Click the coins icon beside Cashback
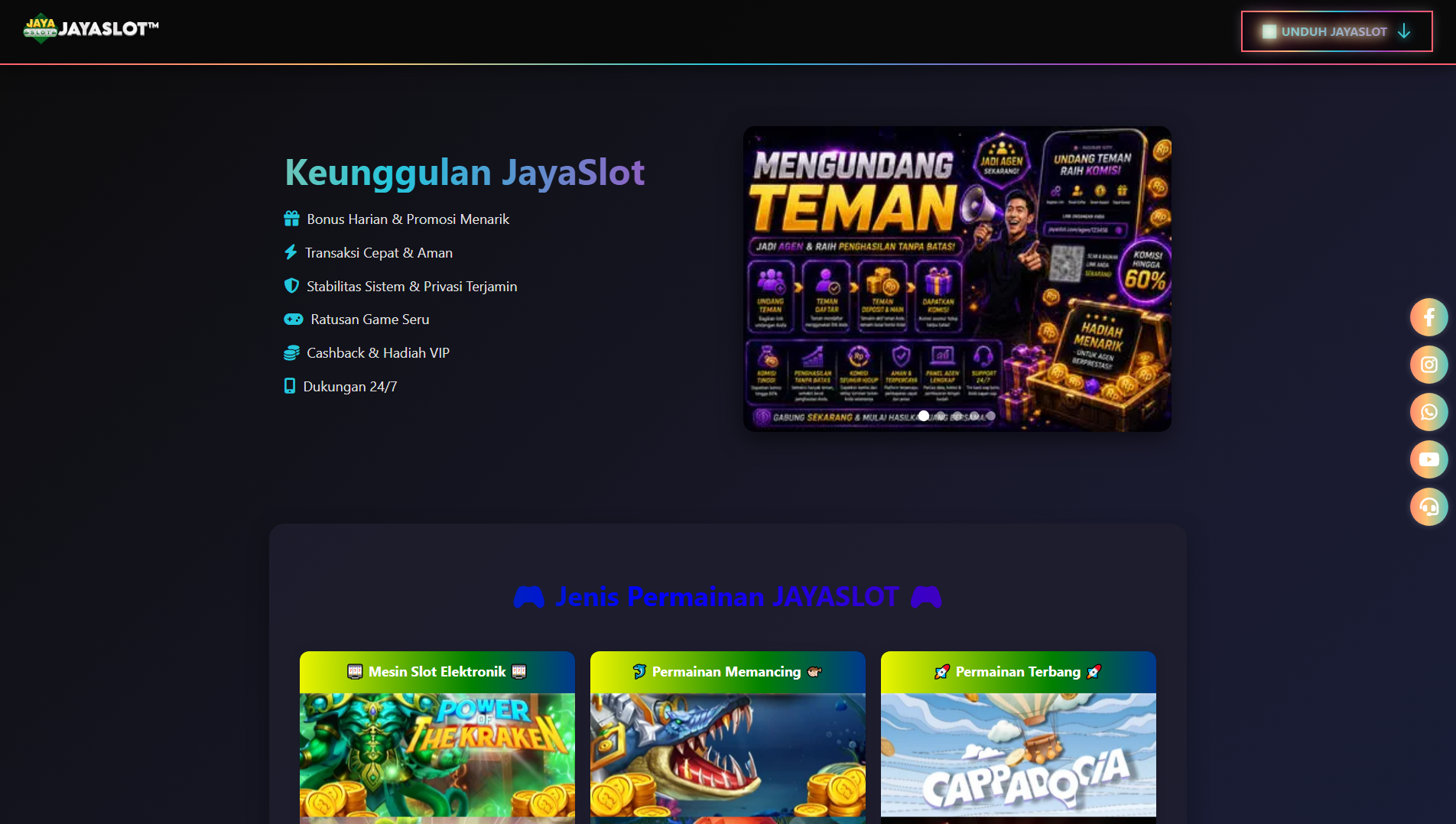1456x824 pixels. [291, 353]
